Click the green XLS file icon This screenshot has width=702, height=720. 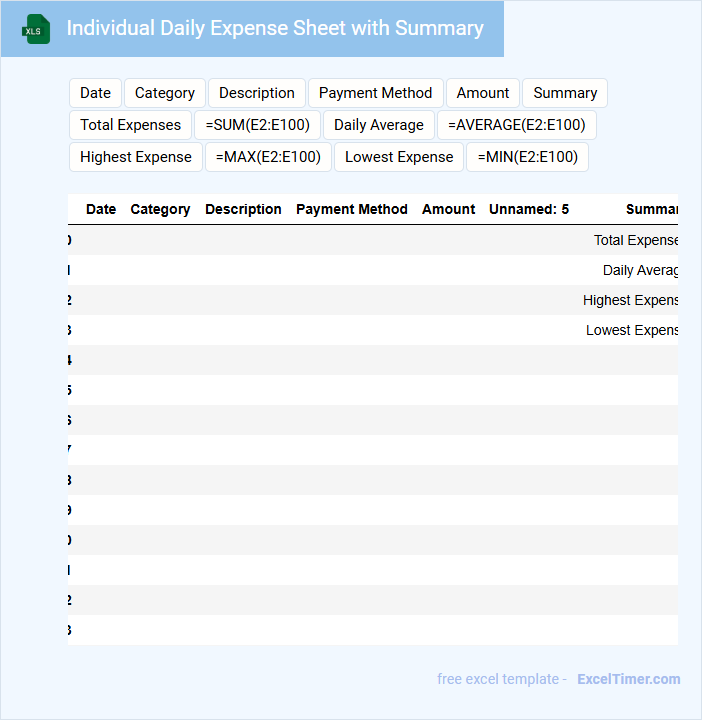pos(37,30)
